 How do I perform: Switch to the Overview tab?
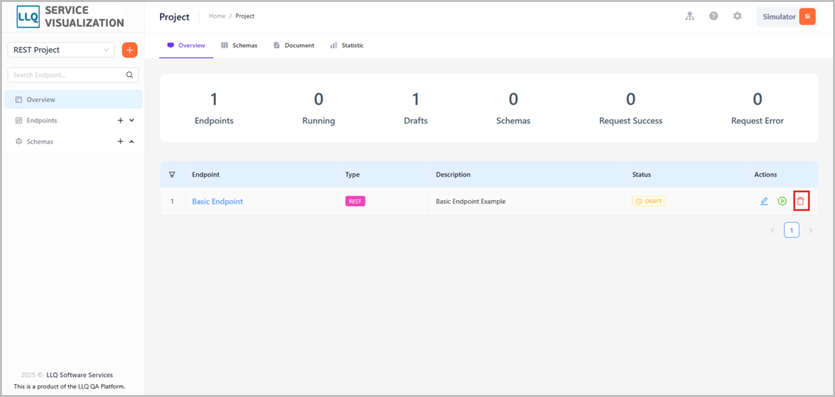pyautogui.click(x=186, y=46)
